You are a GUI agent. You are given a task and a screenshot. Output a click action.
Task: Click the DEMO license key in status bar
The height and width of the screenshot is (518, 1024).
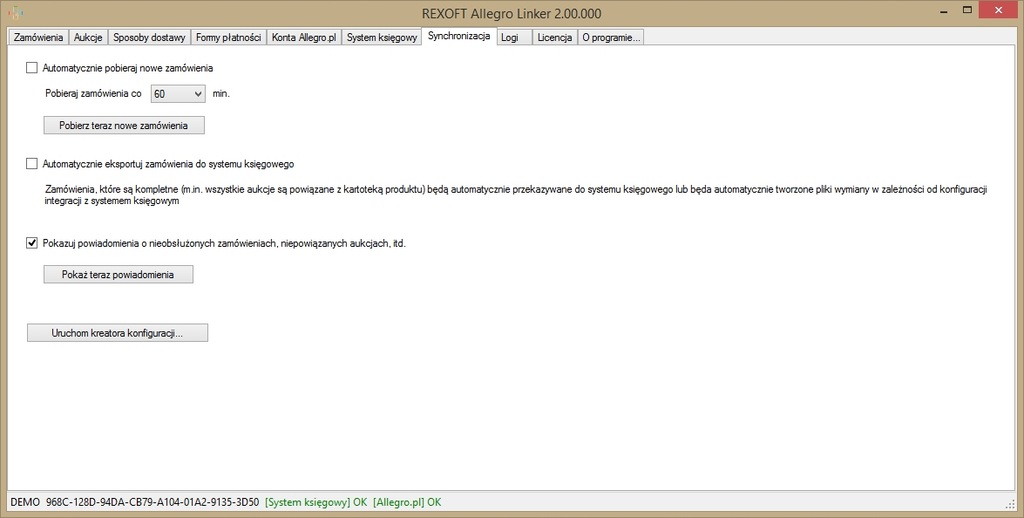click(135, 502)
